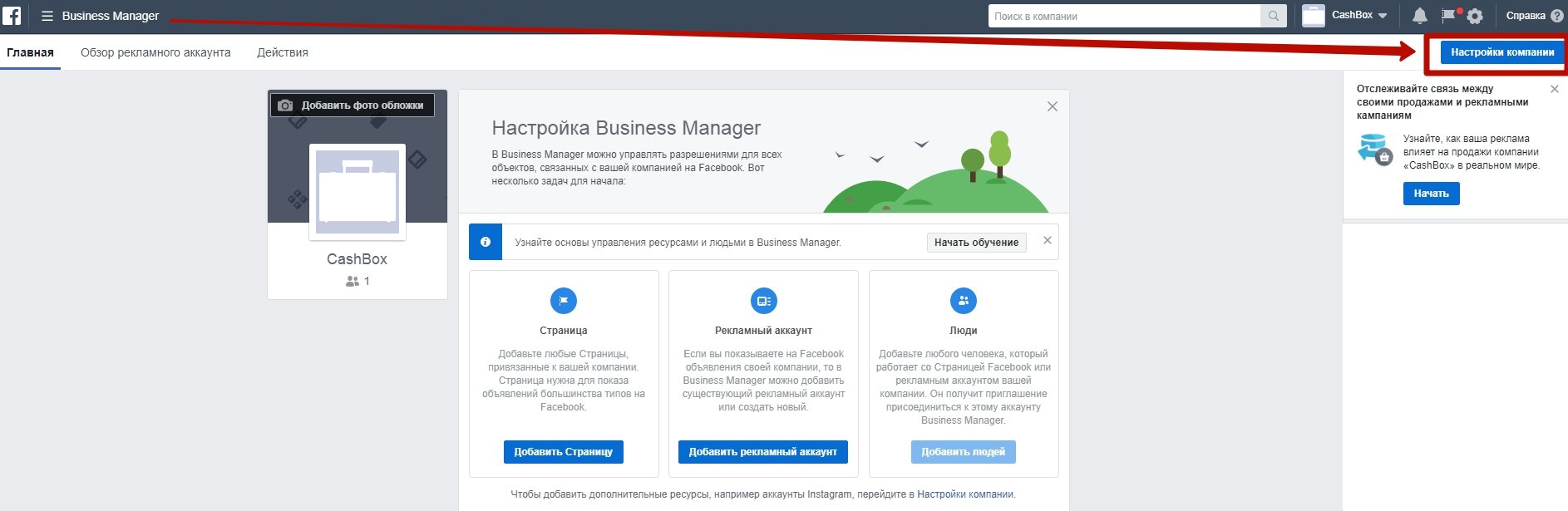Viewport: 1568px width, 511px height.
Task: Click the search magnifier button
Action: (1274, 16)
